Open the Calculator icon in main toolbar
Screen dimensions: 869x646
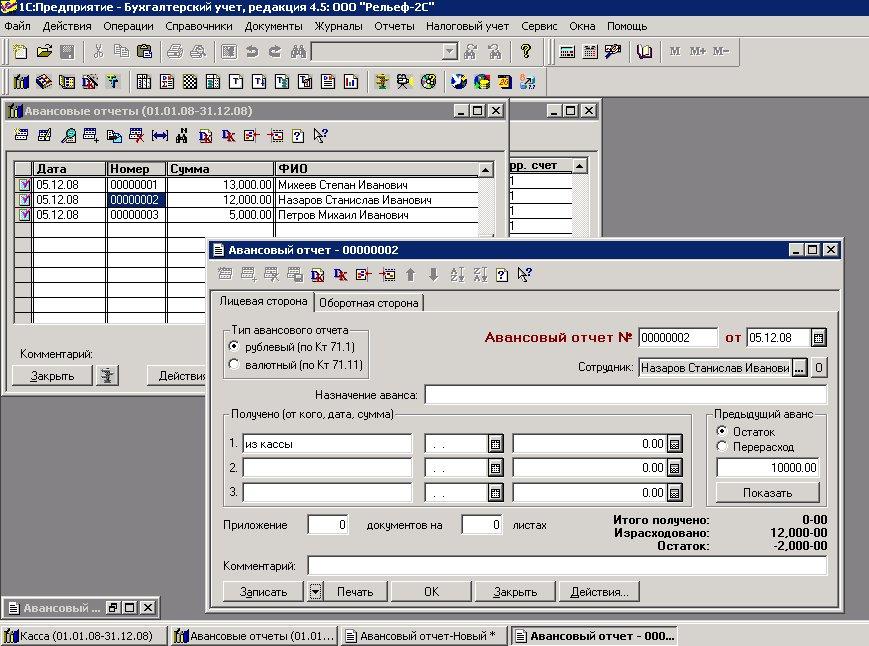(567, 52)
